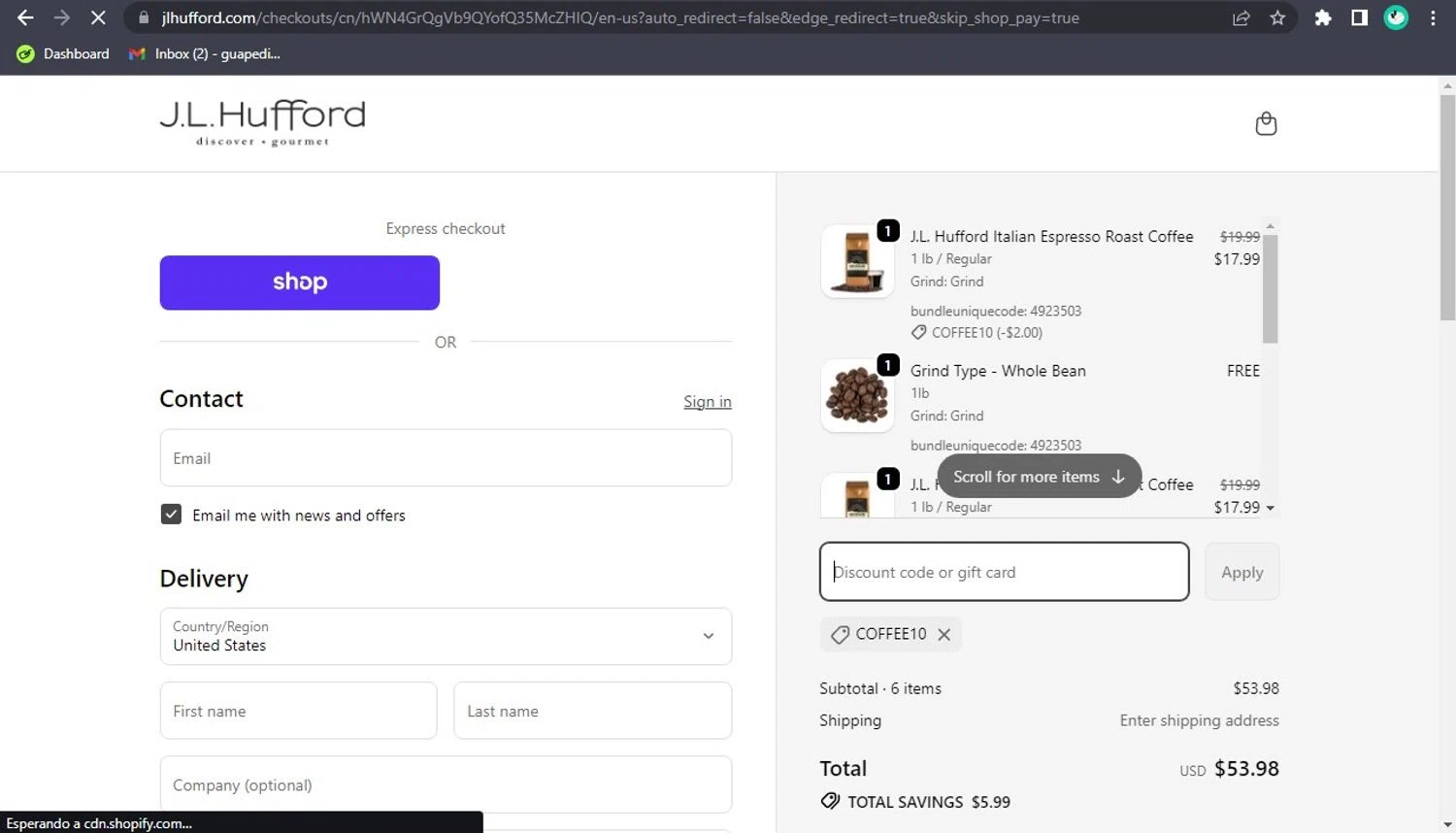Apply the discount code
1456x833 pixels.
[1241, 572]
